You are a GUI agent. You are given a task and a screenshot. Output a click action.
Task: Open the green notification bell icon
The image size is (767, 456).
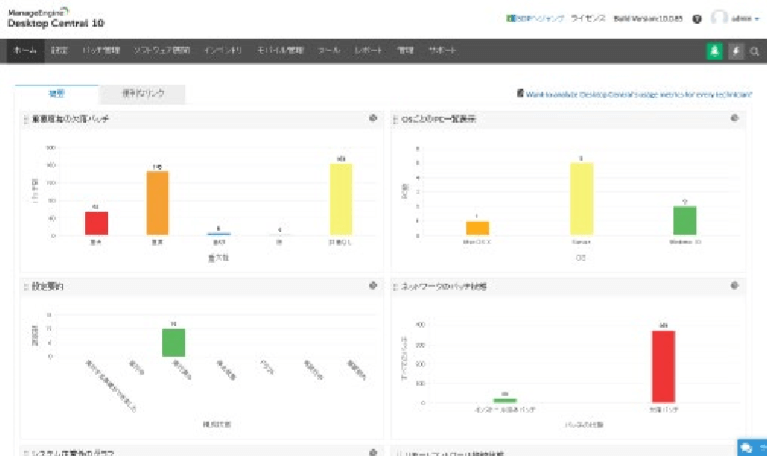pyautogui.click(x=715, y=51)
